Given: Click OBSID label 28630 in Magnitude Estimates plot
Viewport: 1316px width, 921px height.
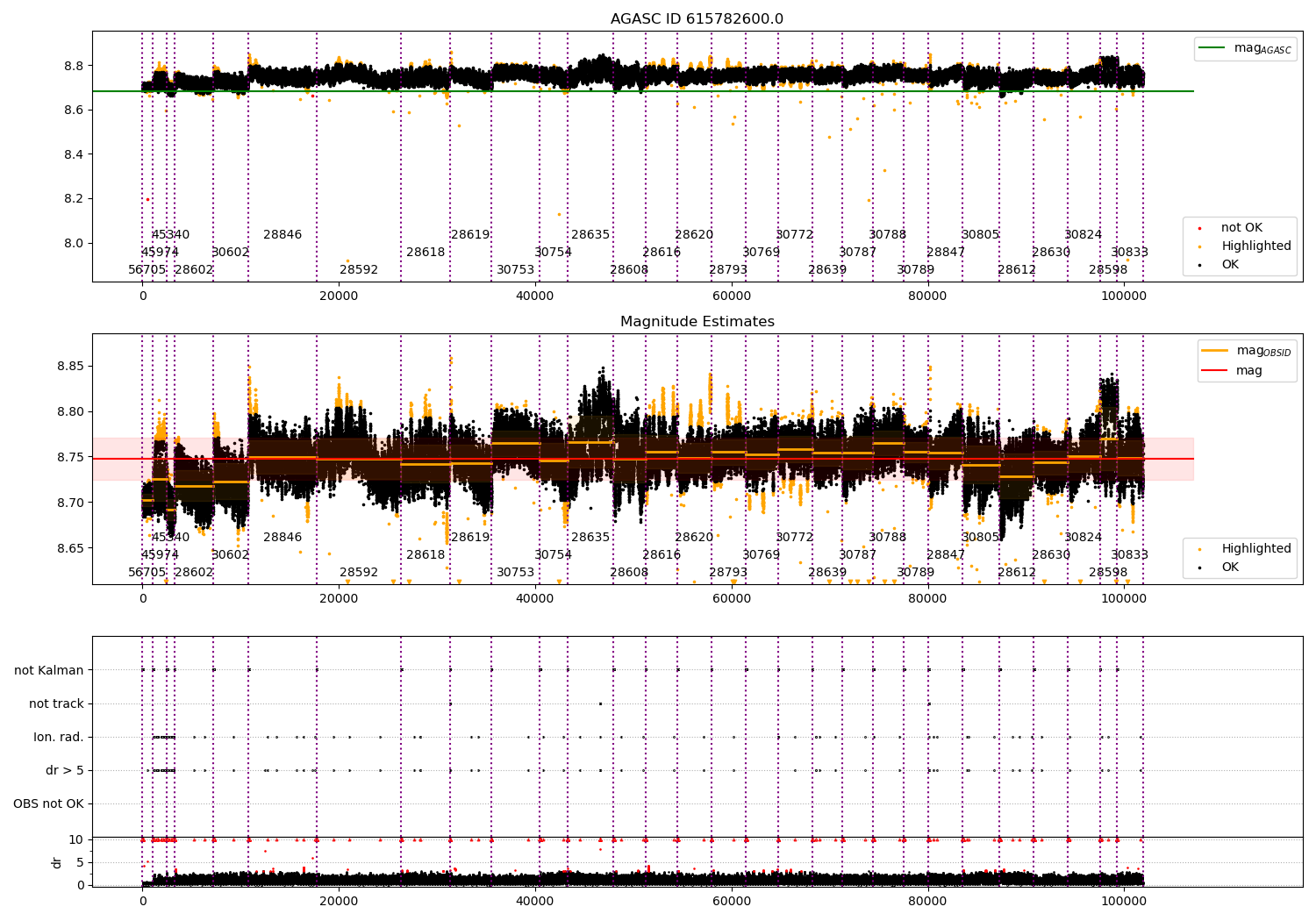Looking at the screenshot, I should [x=1051, y=555].
